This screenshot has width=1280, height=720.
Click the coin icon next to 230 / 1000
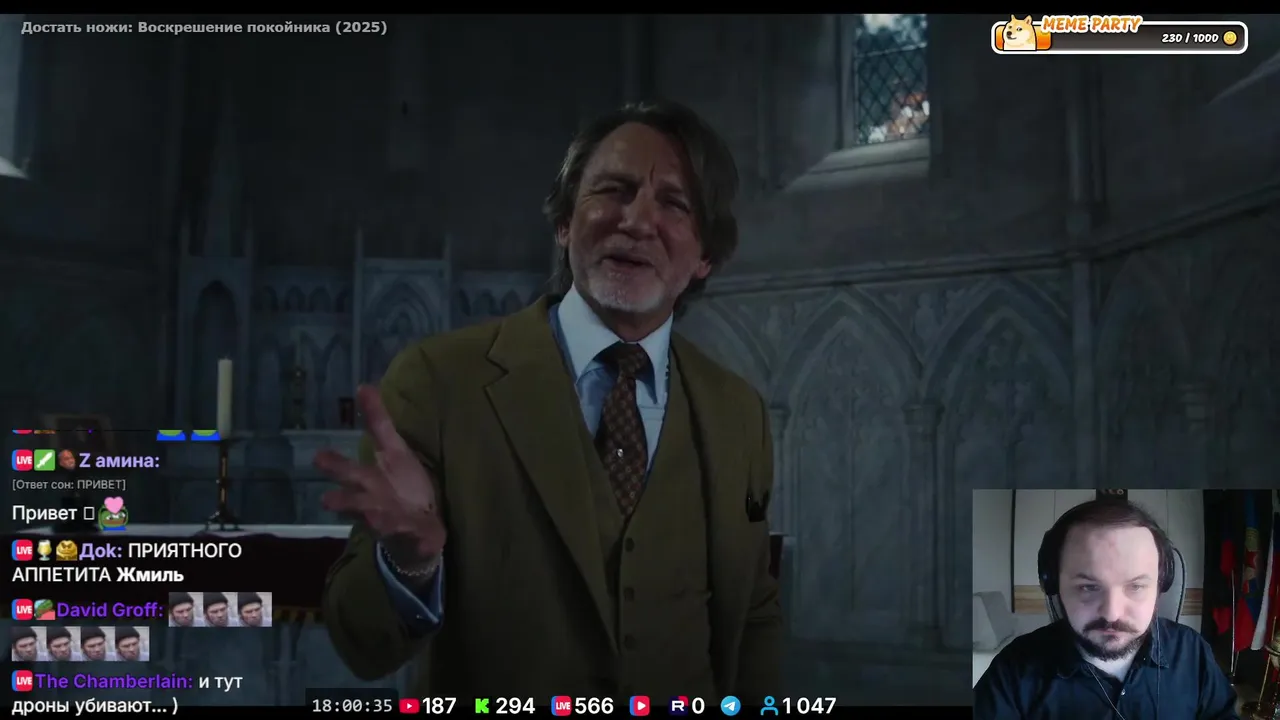1230,38
